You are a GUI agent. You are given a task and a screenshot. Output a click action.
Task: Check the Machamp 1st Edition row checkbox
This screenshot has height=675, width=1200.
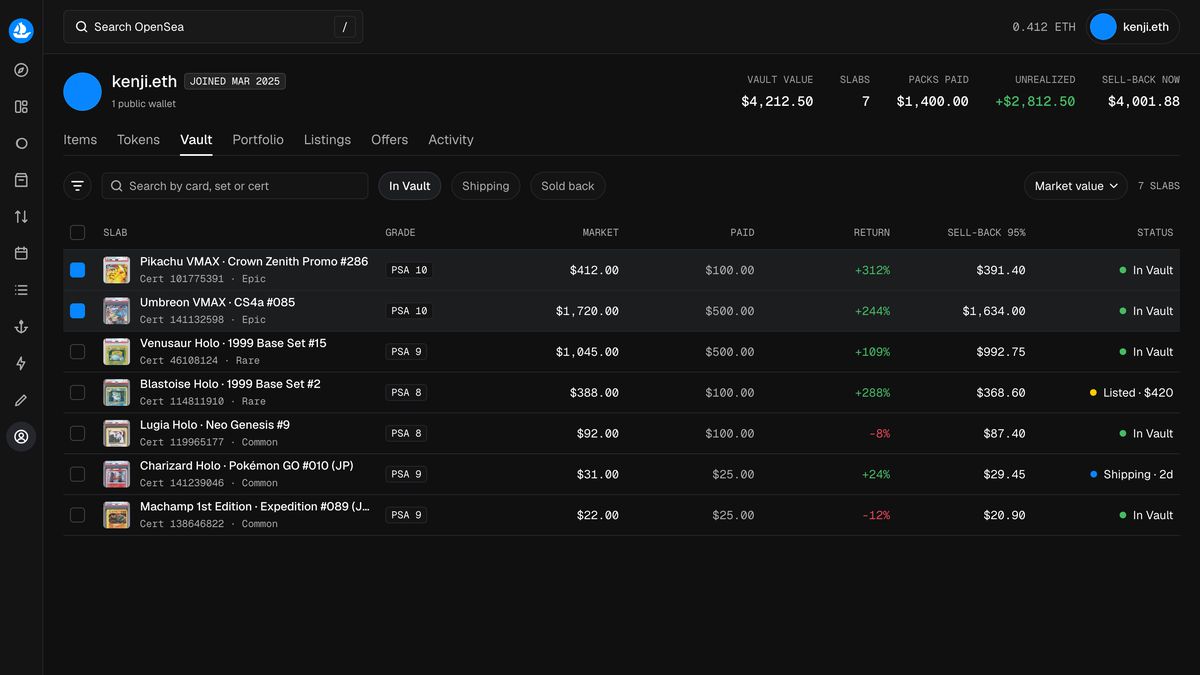point(77,515)
